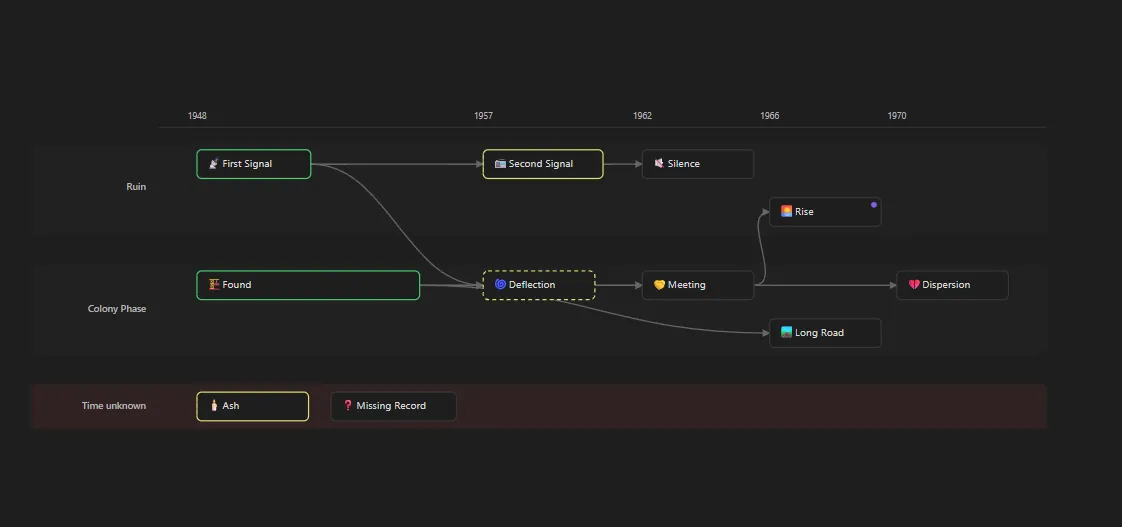Click the question mark icon on Missing Record

[x=348, y=405]
